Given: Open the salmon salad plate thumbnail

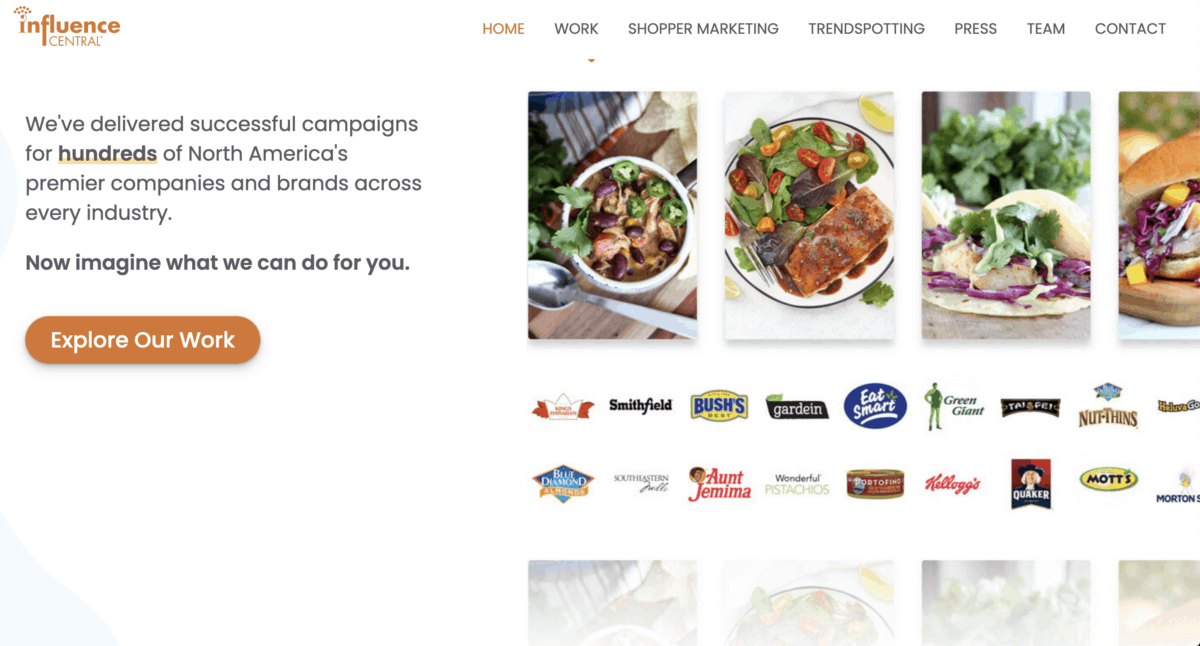Looking at the screenshot, I should 809,215.
